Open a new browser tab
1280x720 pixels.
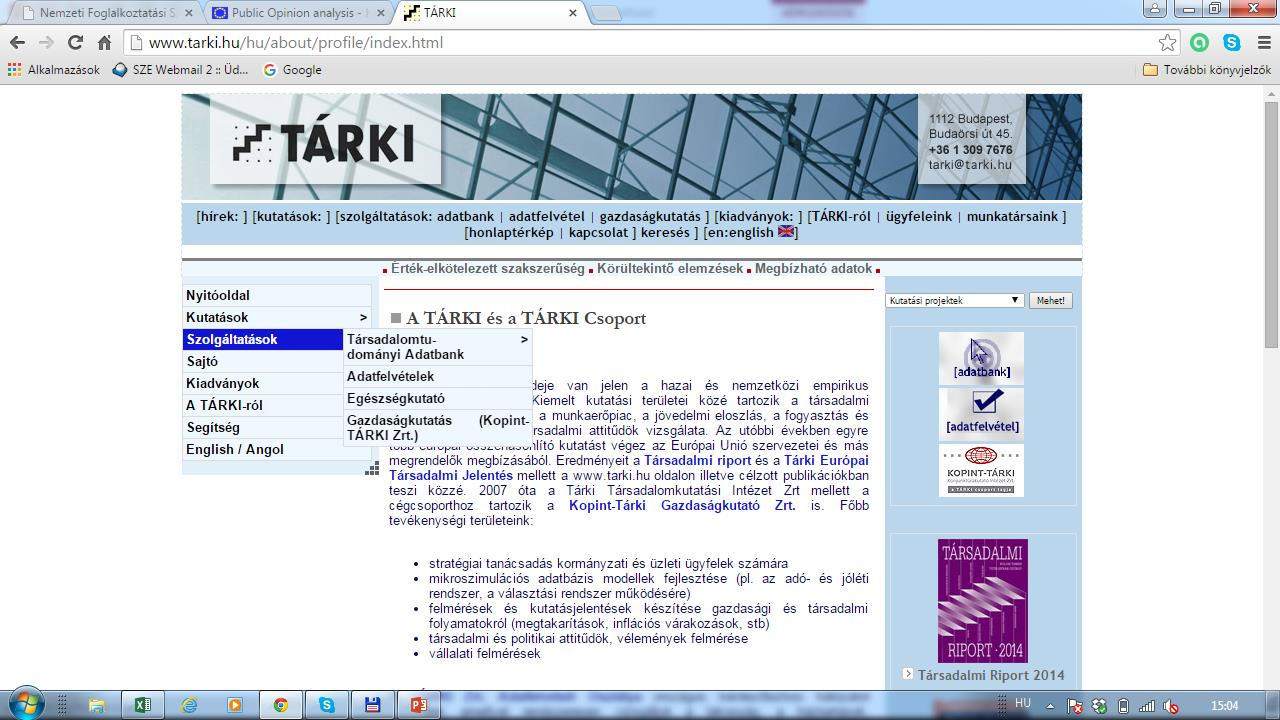pos(606,13)
